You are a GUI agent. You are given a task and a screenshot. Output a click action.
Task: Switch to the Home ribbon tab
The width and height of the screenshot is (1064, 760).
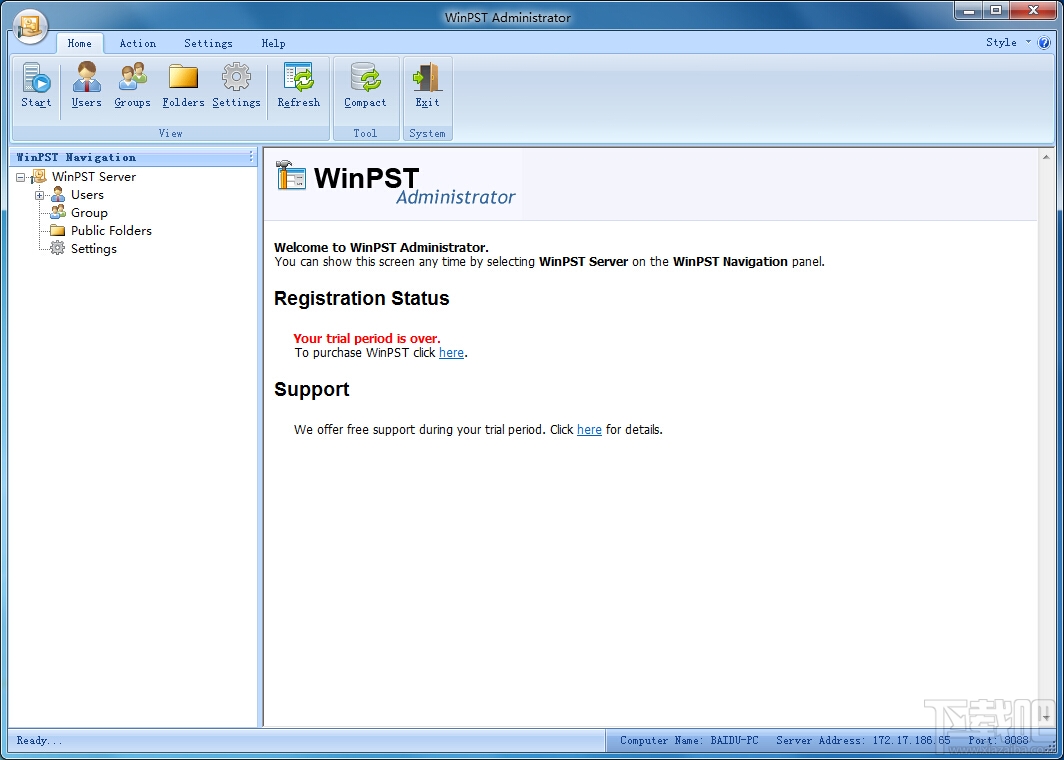point(79,43)
